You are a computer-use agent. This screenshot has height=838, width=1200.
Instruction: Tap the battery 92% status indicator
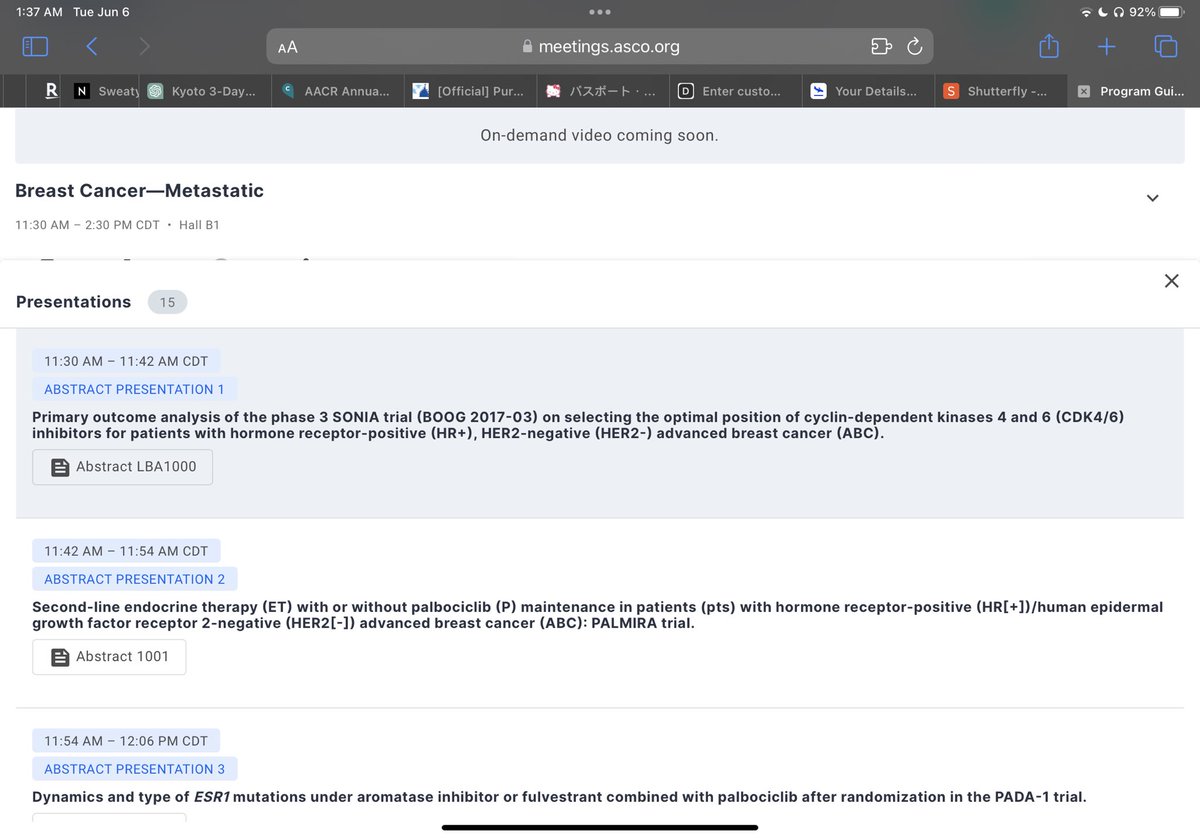coord(1158,12)
